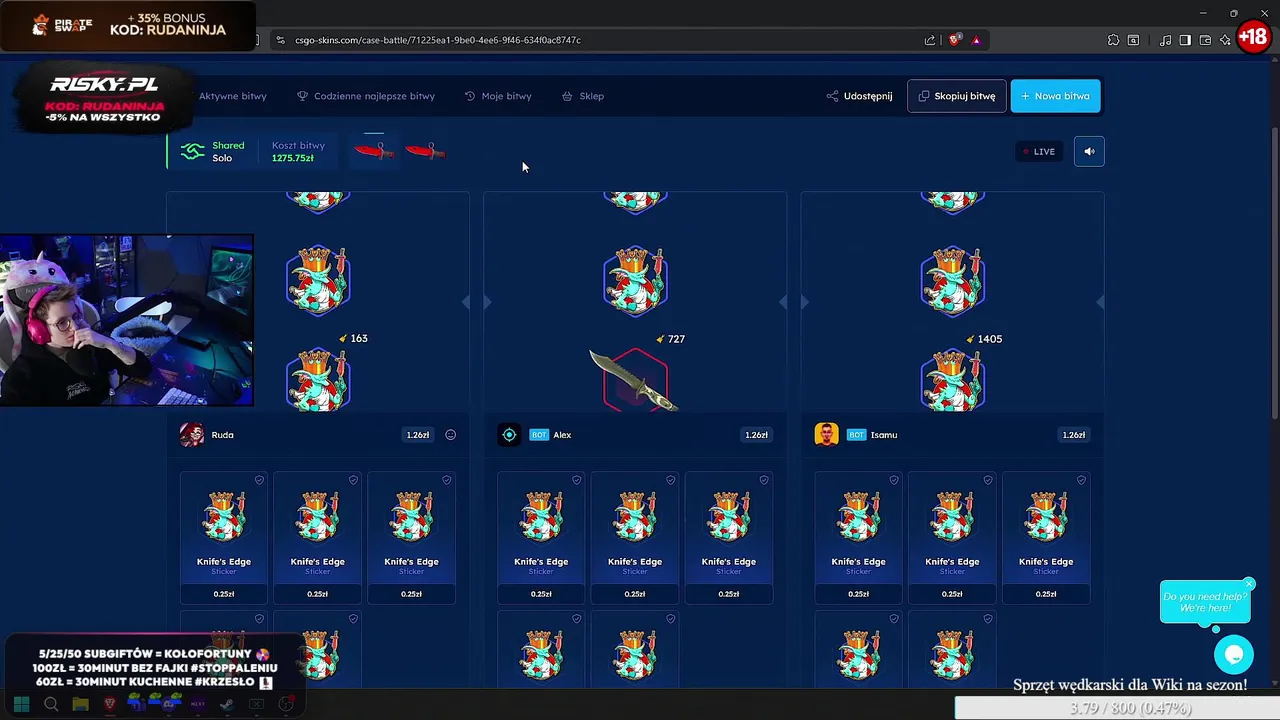Click Alex's bot avatar icon
Image resolution: width=1280 pixels, height=720 pixels.
(509, 434)
